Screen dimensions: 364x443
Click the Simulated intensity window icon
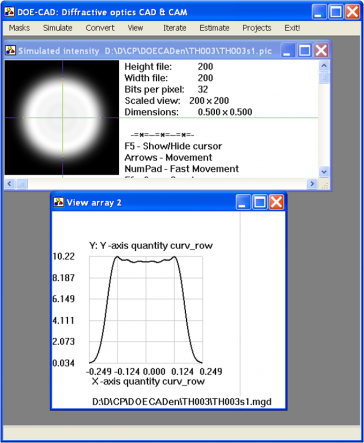pos(11,51)
